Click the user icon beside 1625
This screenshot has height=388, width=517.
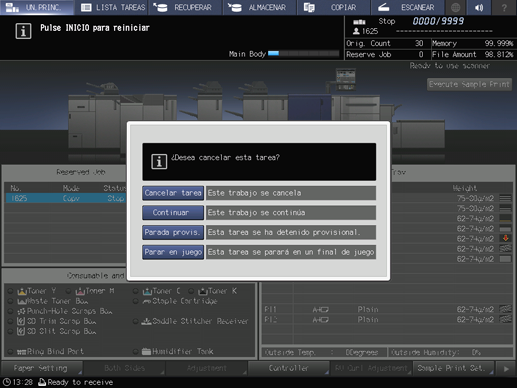[x=356, y=31]
